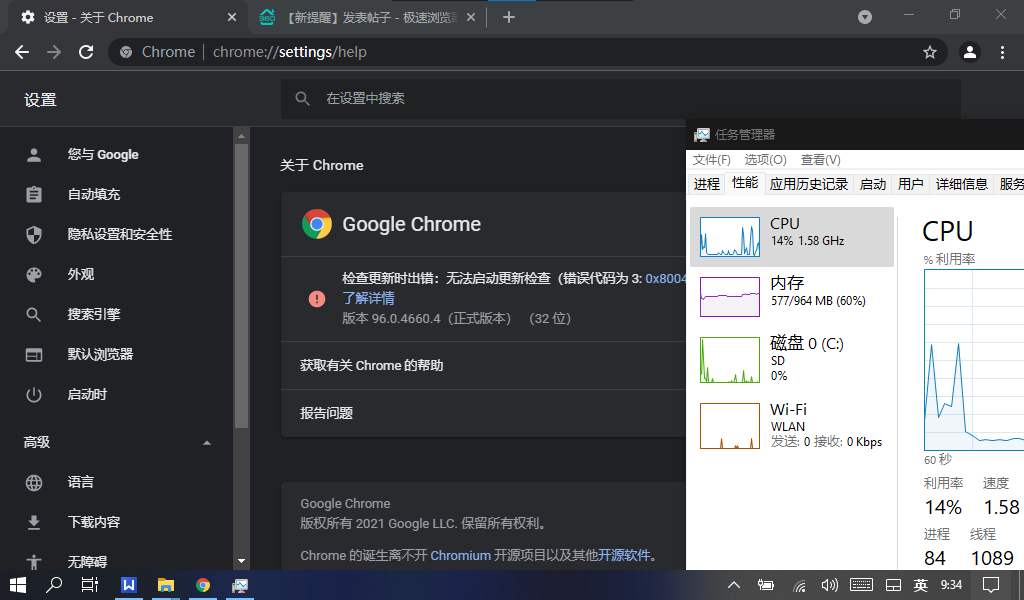The image size is (1024, 600).
Task: Open the WPS Word taskbar icon
Action: pos(129,585)
